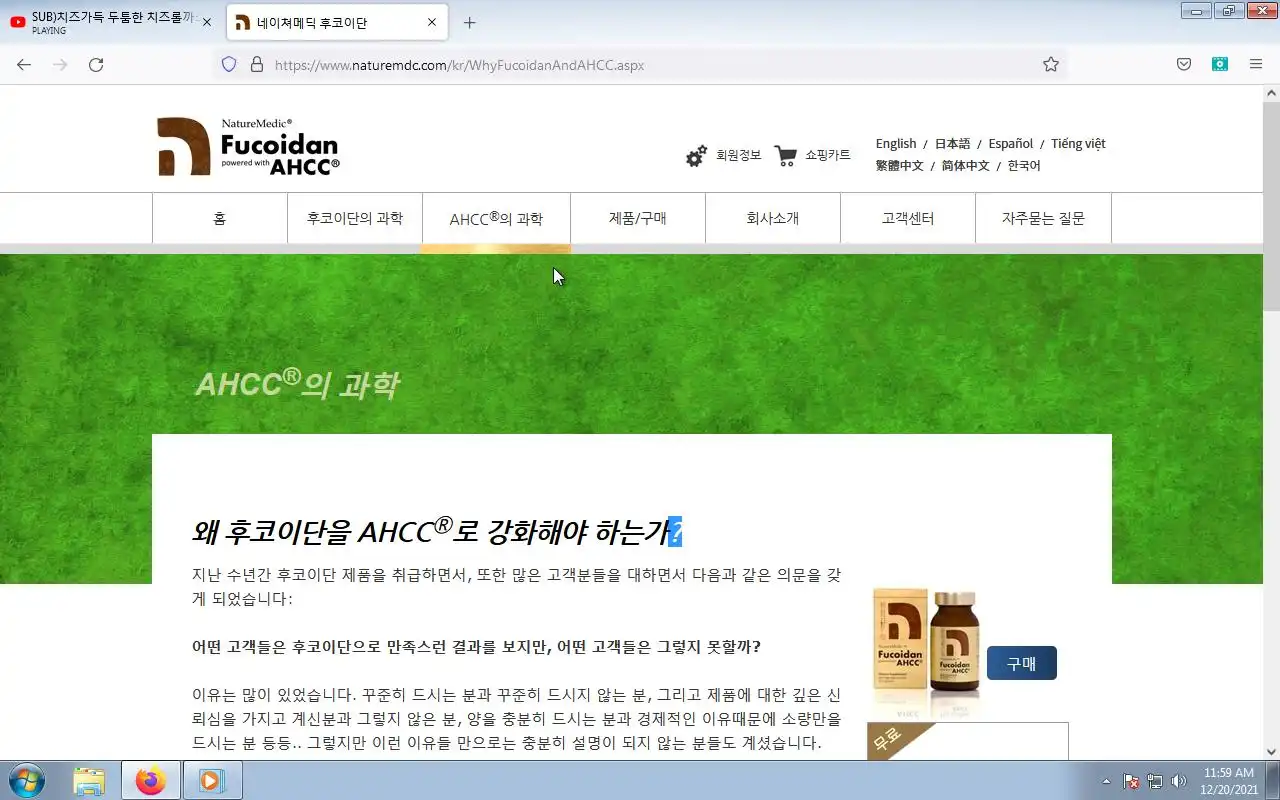Switch to the YouTube playing tab

pyautogui.click(x=111, y=23)
